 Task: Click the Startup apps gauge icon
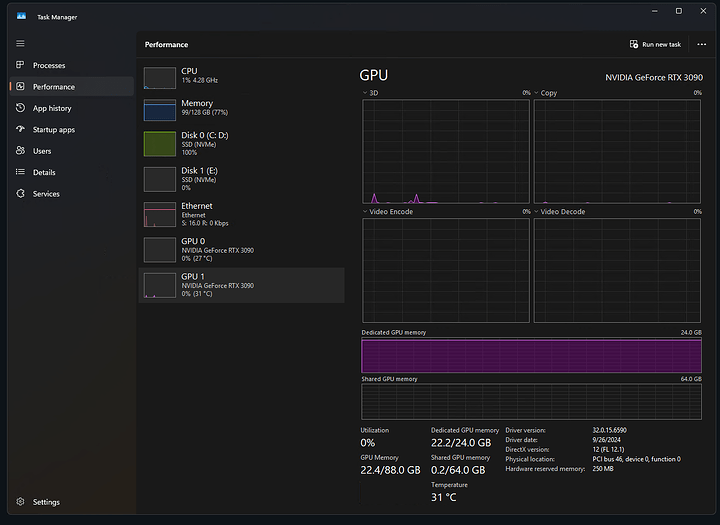20,129
